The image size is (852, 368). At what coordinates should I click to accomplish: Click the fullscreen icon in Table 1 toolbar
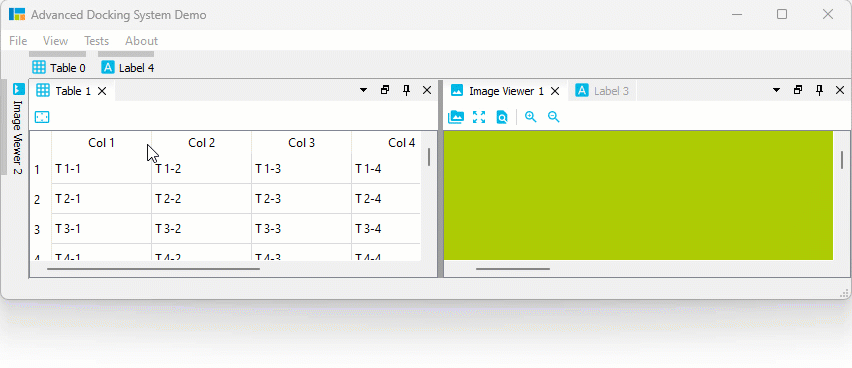pos(42,117)
